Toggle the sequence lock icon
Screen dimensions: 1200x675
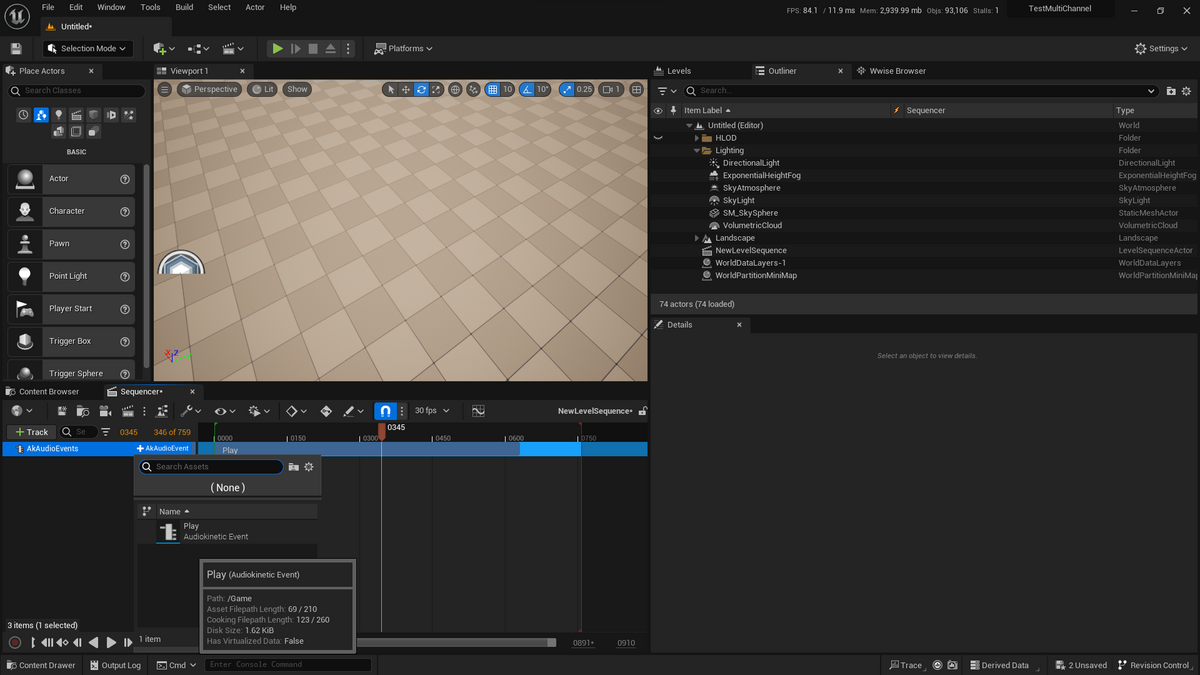tap(643, 411)
